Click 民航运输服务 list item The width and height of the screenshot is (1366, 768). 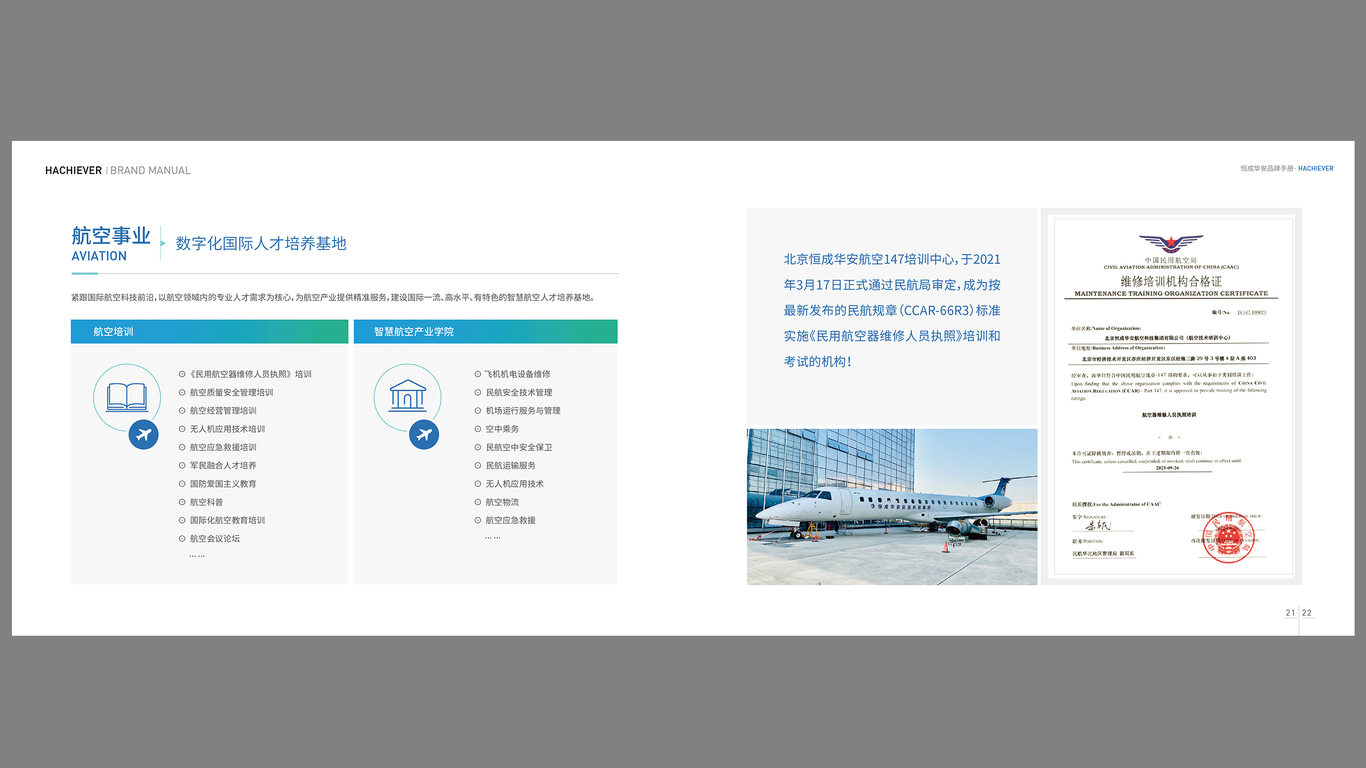(511, 465)
